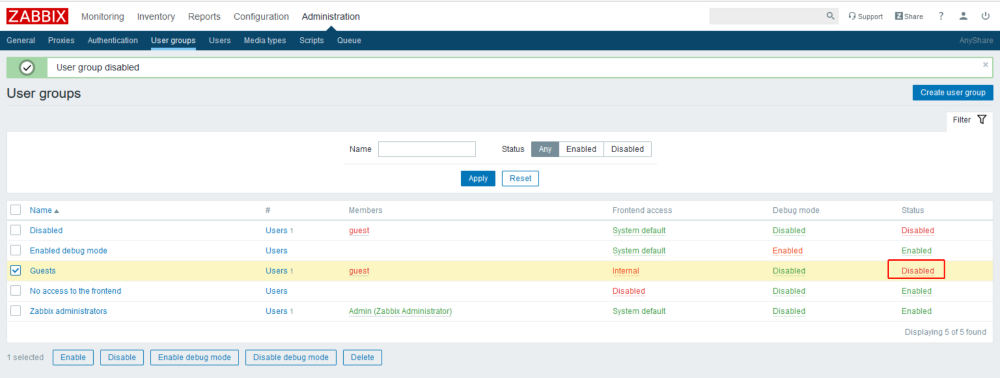Viewport: 1000px width, 378px height.
Task: Go to the Users submenu
Action: tap(220, 40)
